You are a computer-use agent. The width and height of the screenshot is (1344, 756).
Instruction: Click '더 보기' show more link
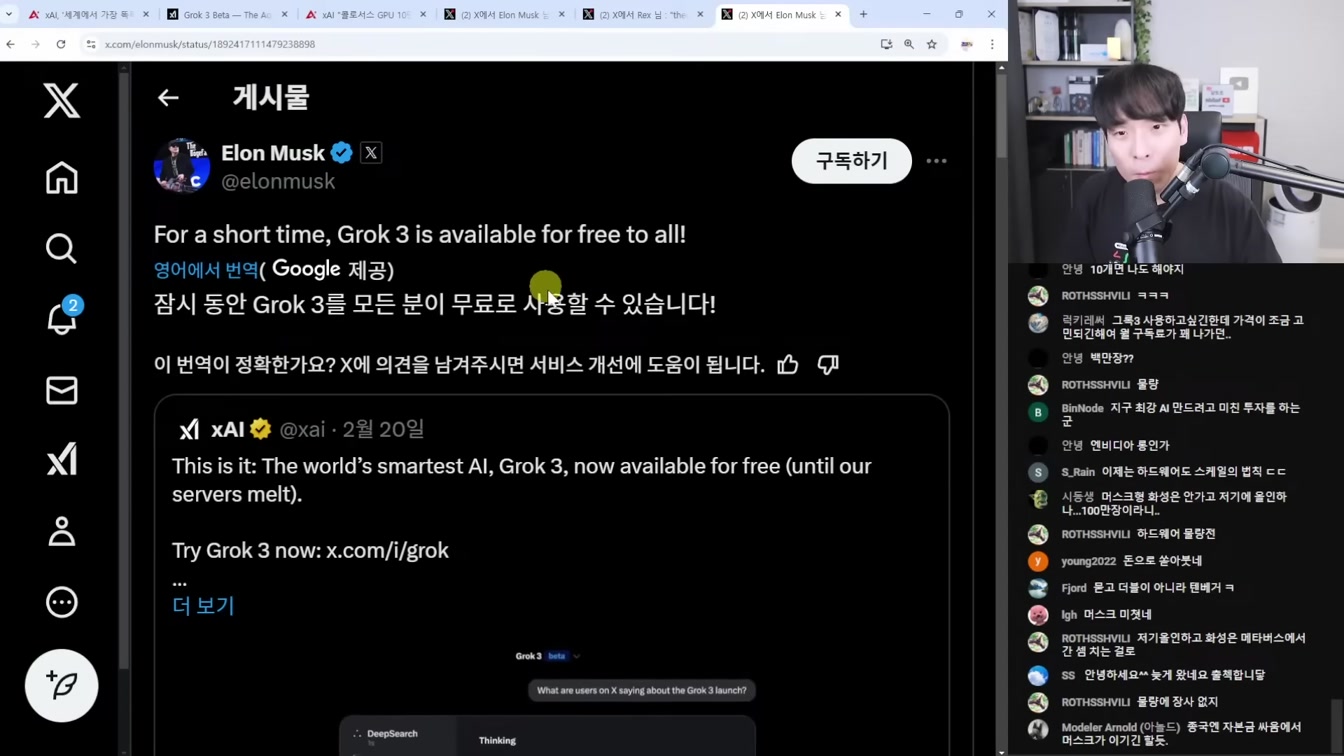(x=203, y=606)
